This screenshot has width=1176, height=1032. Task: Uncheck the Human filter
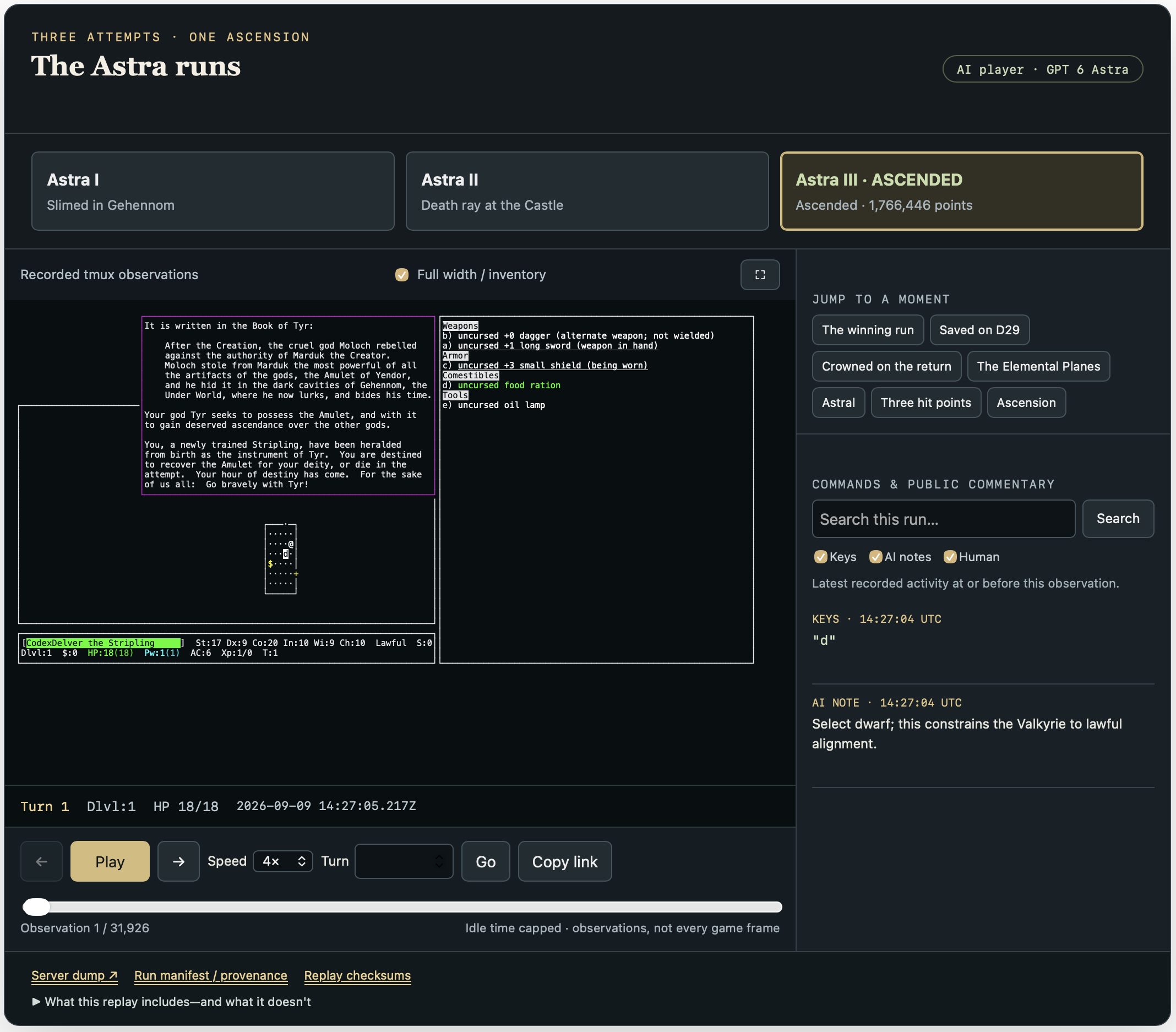pos(950,557)
